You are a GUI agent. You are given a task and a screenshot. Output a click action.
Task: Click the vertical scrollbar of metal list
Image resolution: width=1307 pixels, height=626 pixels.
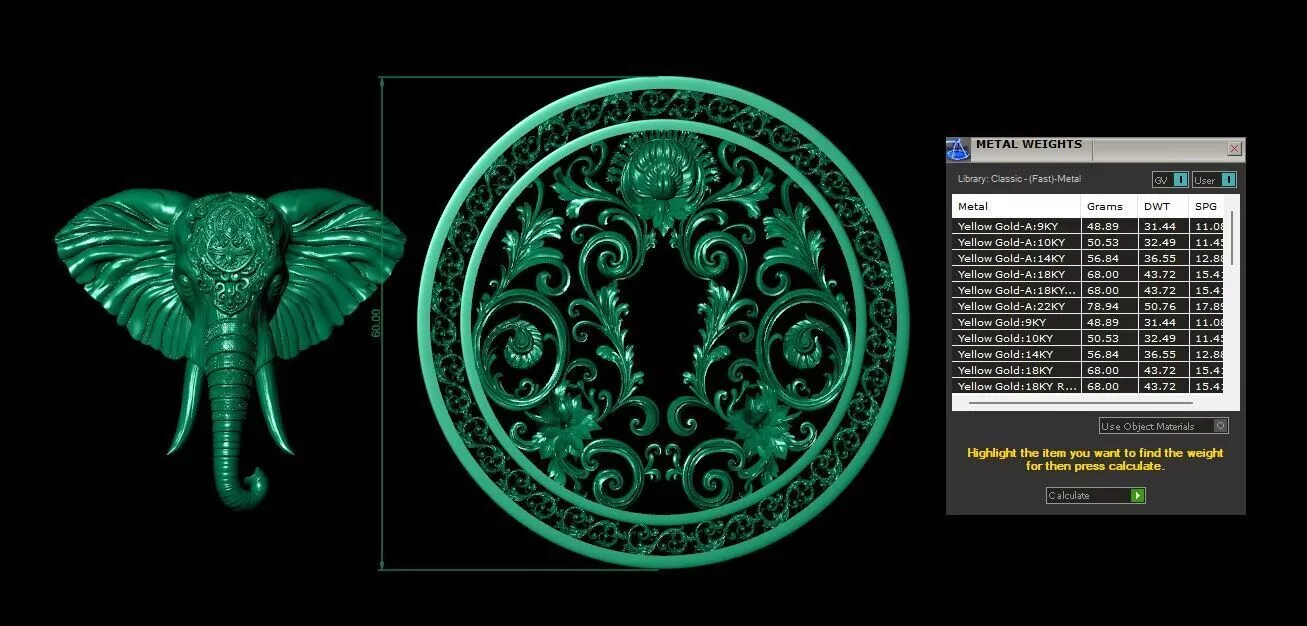(1231, 237)
